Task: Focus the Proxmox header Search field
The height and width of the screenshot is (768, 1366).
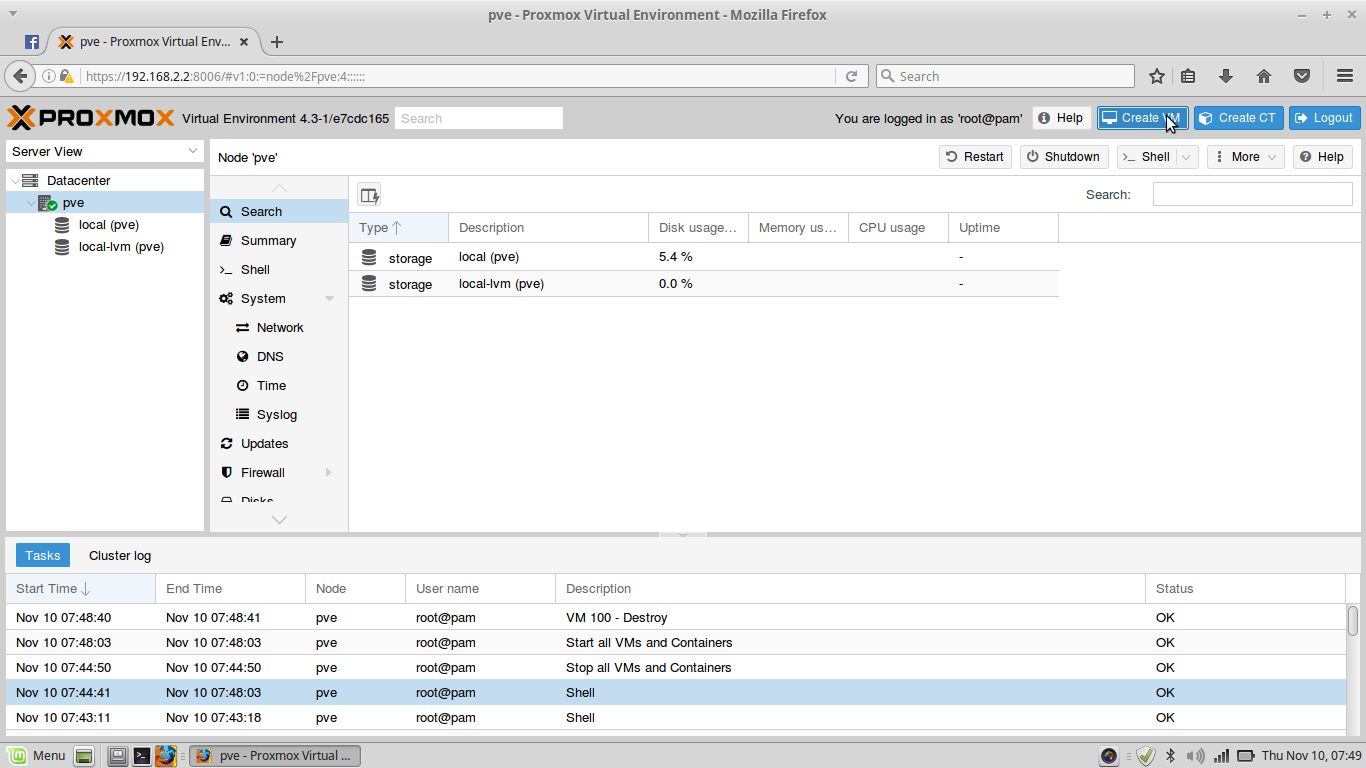Action: point(479,118)
